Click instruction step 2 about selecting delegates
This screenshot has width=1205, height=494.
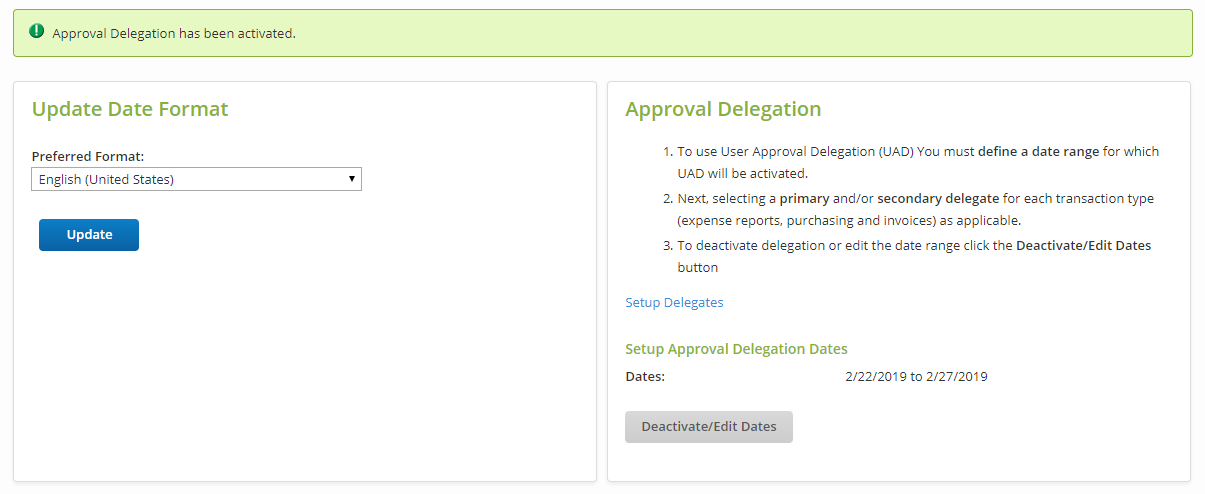tap(914, 209)
